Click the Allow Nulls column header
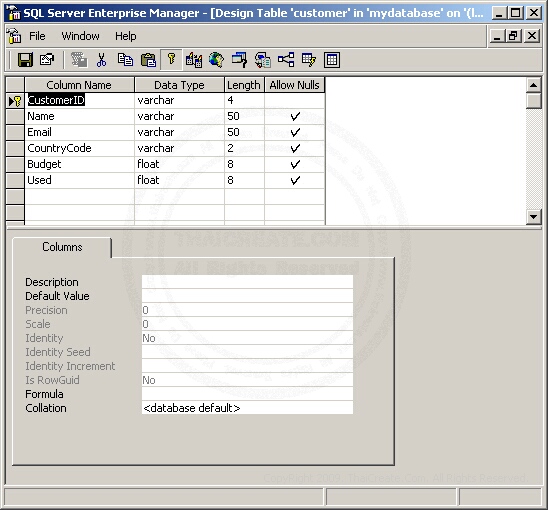Image resolution: width=548 pixels, height=510 pixels. pyautogui.click(x=295, y=85)
